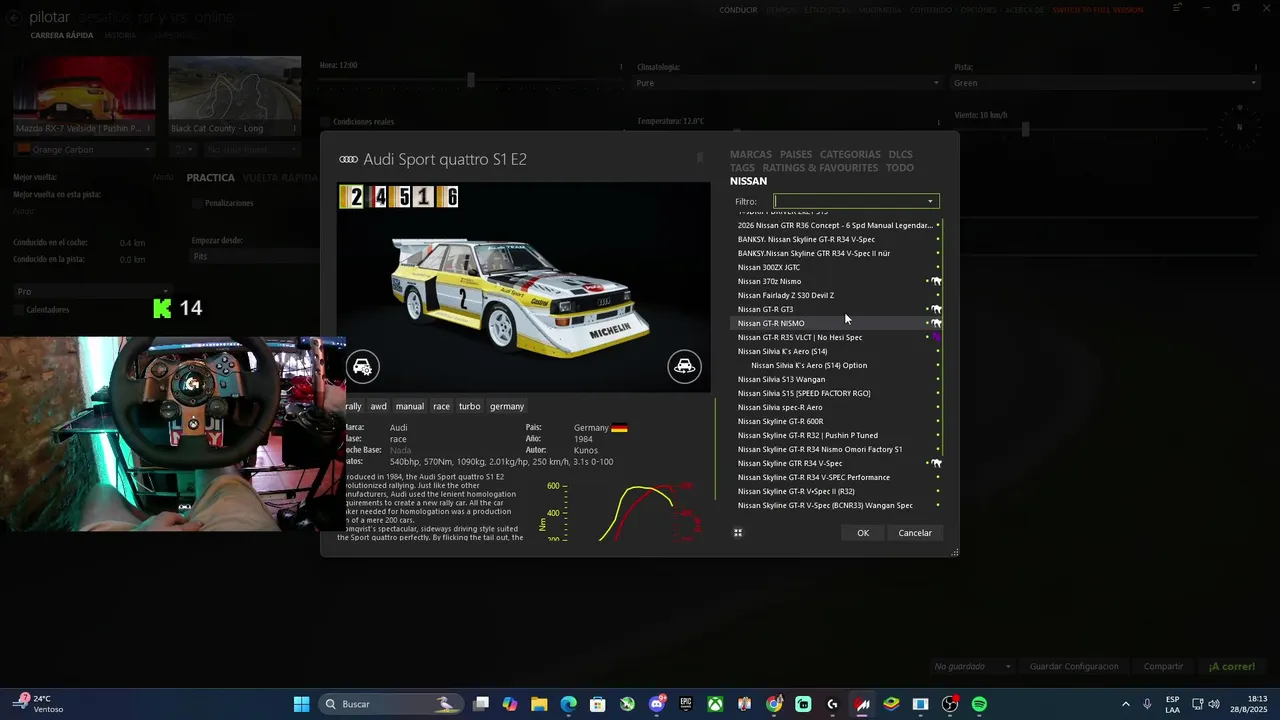
Task: Open No guardado preset dropdown
Action: tap(973, 666)
